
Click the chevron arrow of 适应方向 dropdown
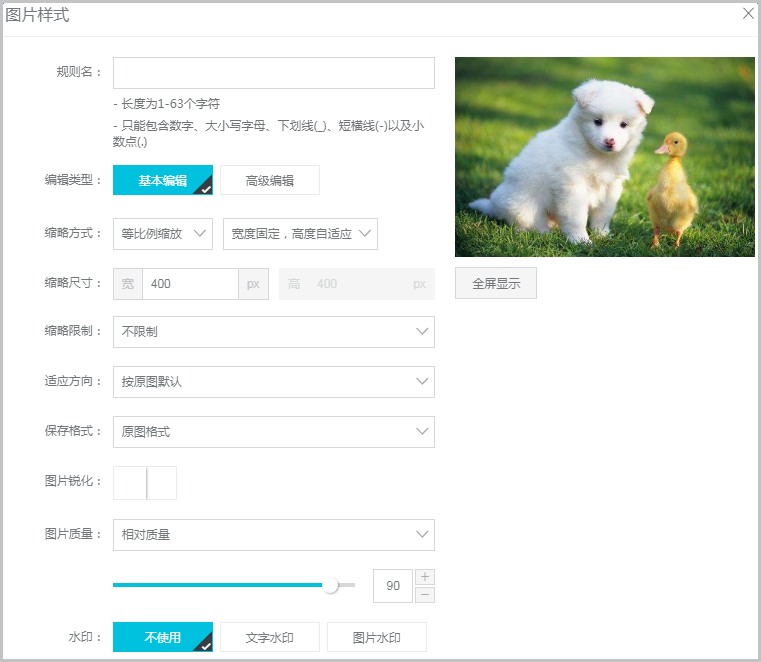pyautogui.click(x=422, y=381)
